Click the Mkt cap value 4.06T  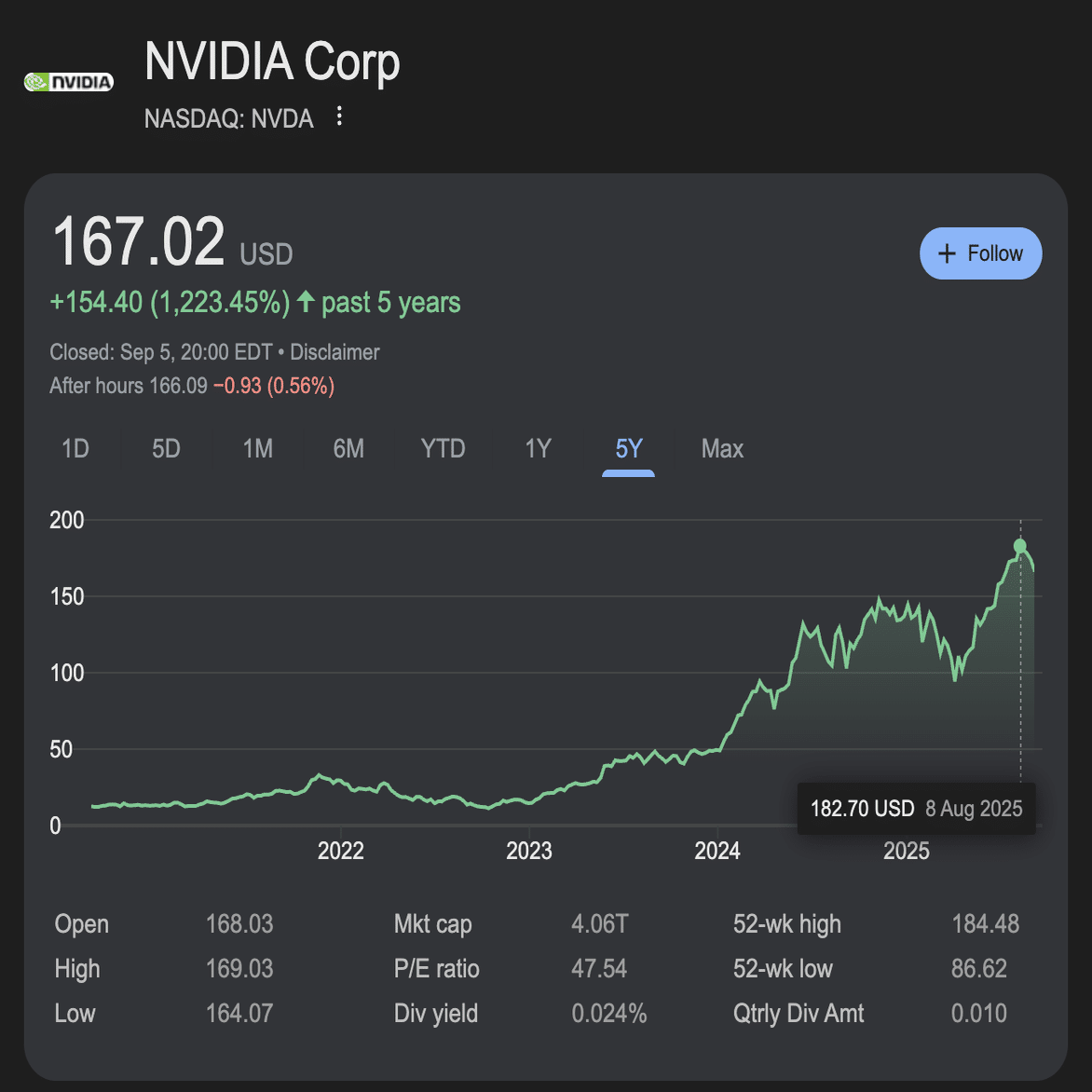pyautogui.click(x=600, y=924)
